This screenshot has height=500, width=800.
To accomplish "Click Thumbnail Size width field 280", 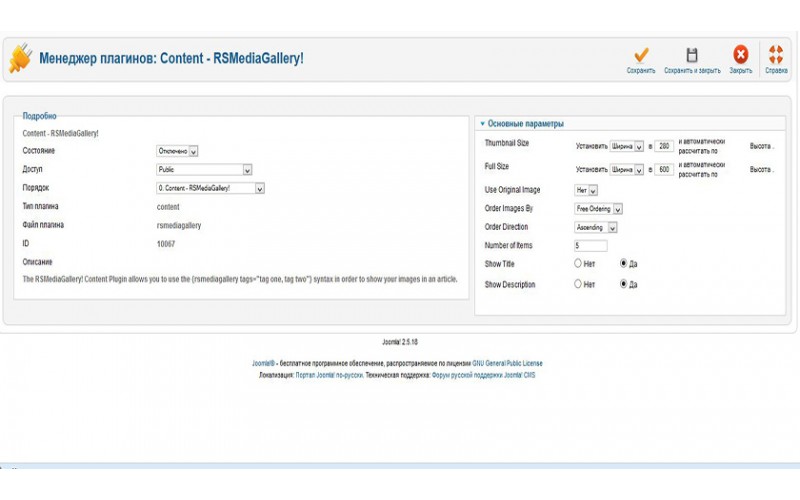I will (x=664, y=146).
